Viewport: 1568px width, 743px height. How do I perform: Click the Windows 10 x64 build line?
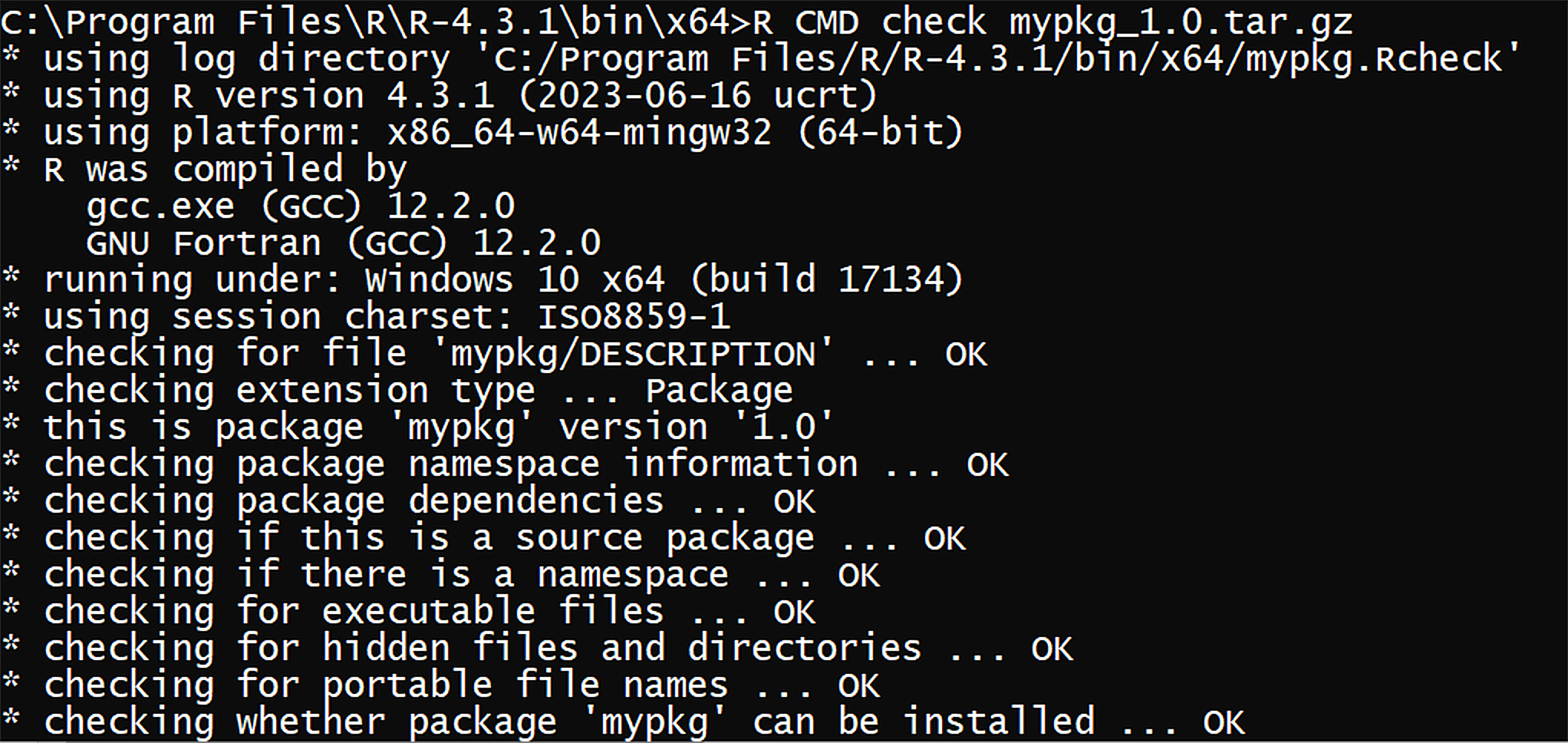[x=483, y=279]
